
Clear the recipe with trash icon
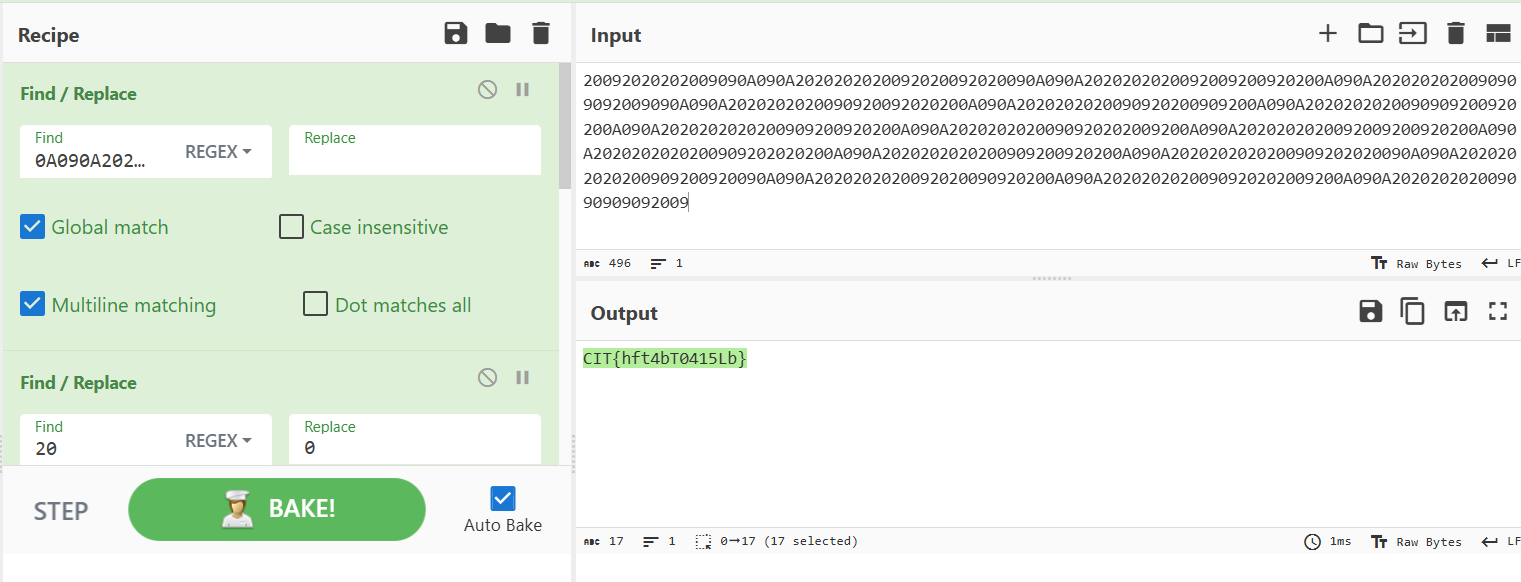click(x=541, y=34)
